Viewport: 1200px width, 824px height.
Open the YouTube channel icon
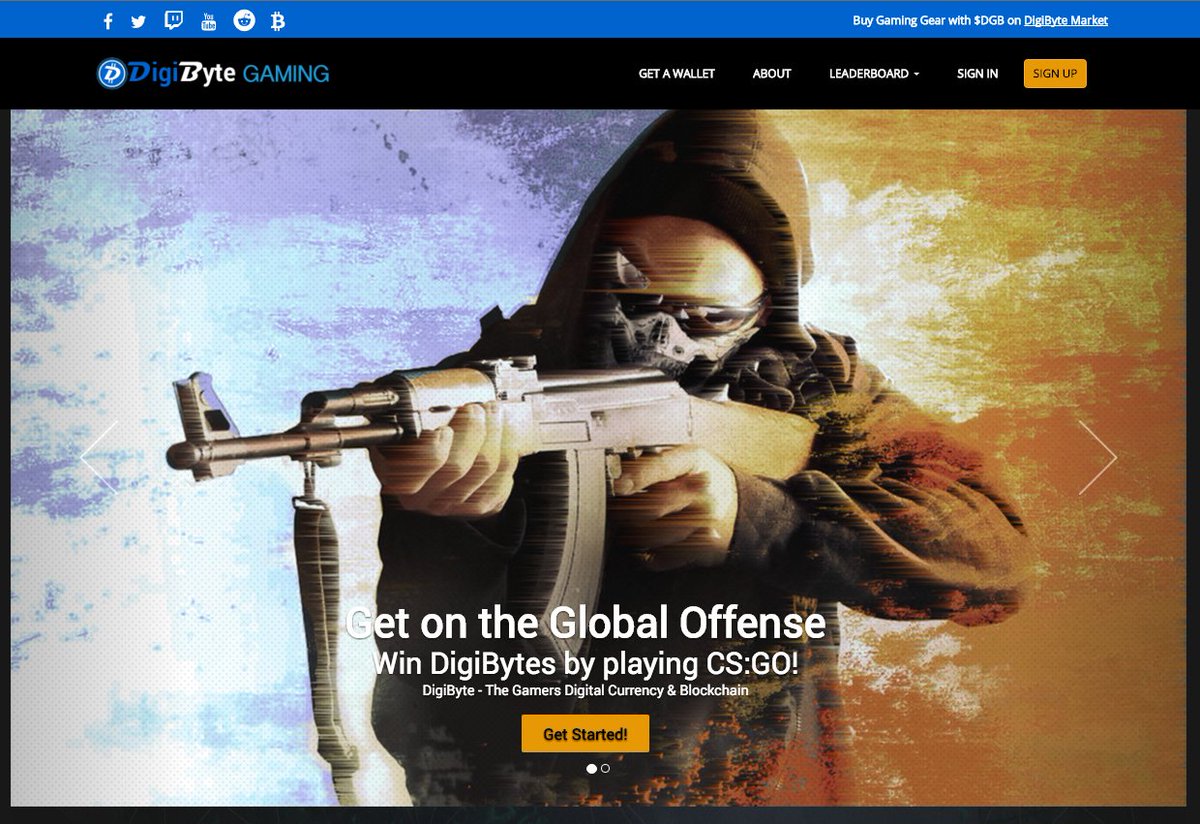tap(208, 21)
